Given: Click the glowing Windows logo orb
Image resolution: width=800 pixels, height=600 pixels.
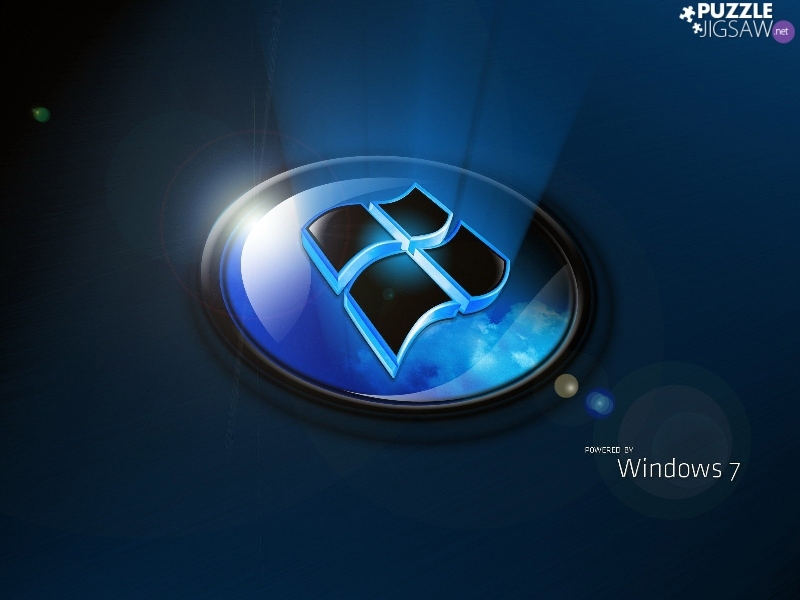Looking at the screenshot, I should point(397,285).
